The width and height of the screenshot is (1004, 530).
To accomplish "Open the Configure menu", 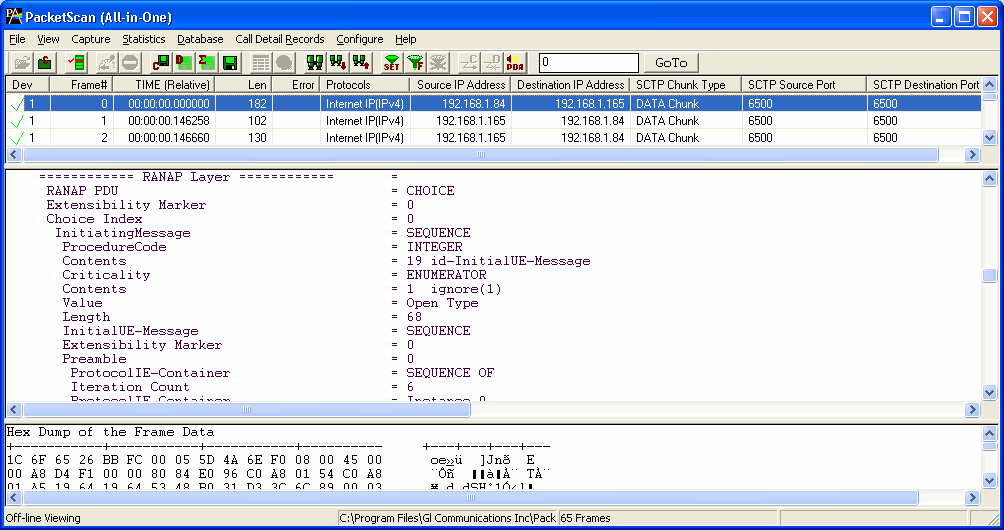I will (360, 39).
